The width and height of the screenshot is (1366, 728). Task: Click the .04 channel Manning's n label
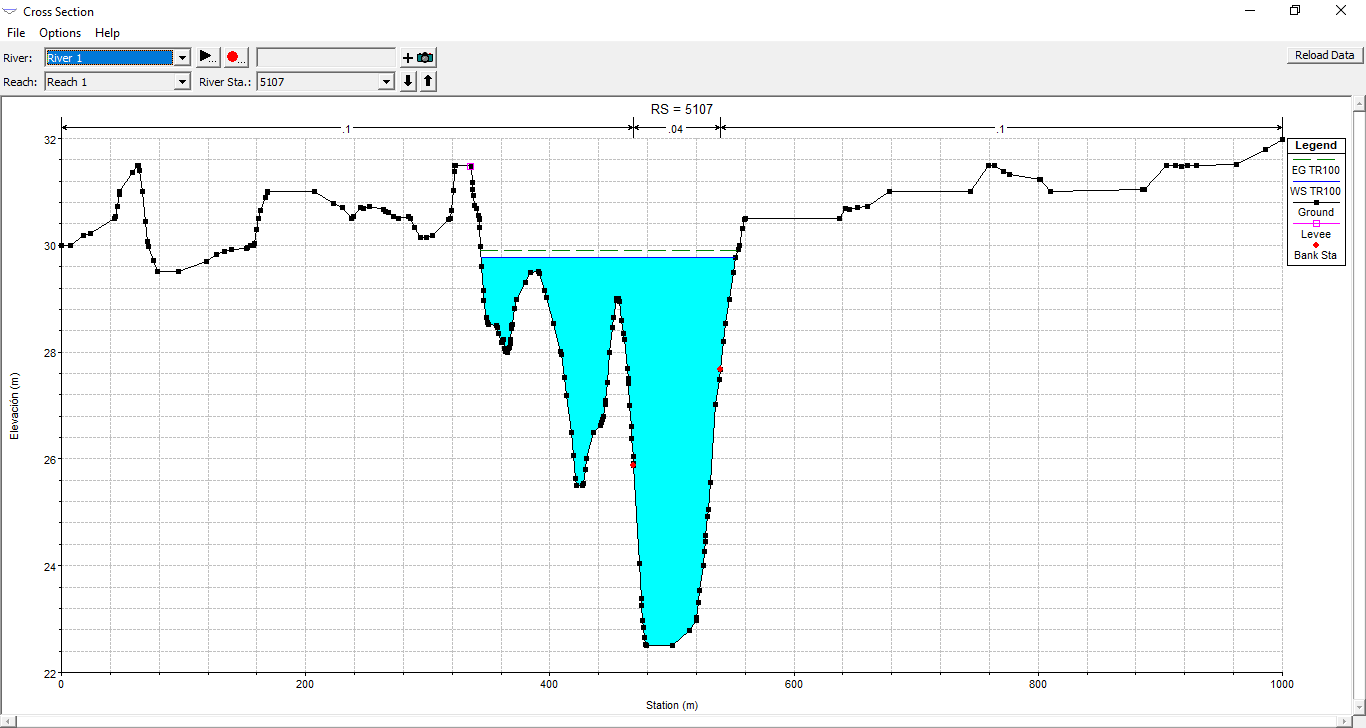[676, 130]
